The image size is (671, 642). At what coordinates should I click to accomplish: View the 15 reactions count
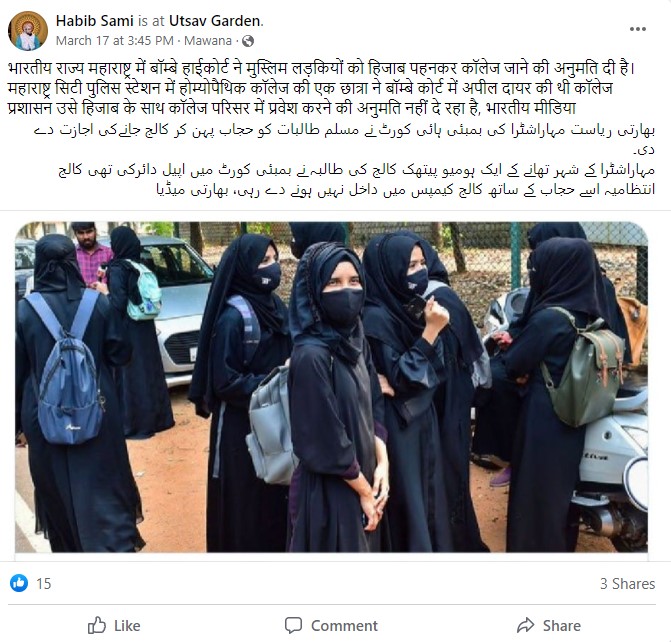click(x=44, y=583)
